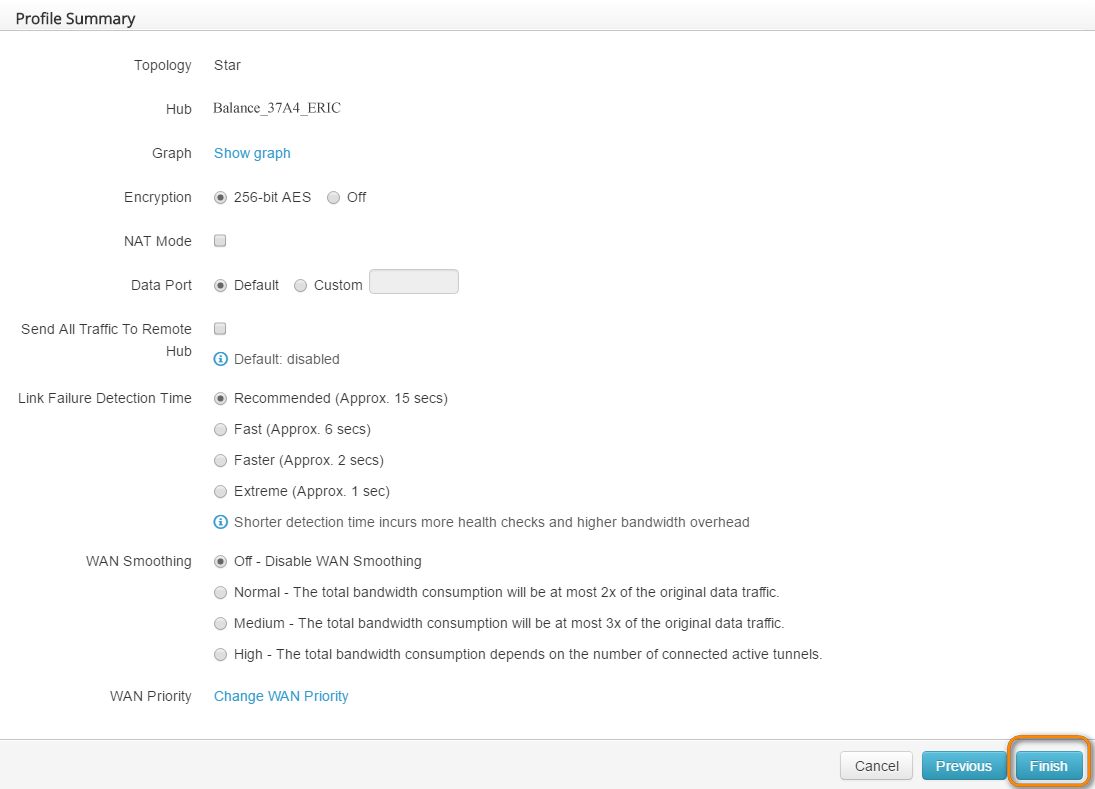Click the info icon beside Default: disabled
This screenshot has width=1095, height=789.
pos(221,359)
